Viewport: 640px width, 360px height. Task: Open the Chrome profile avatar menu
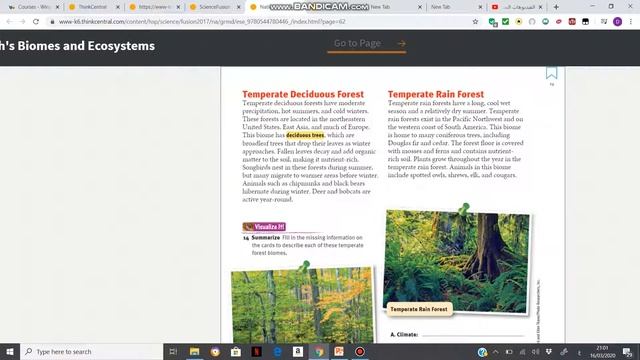coord(618,22)
